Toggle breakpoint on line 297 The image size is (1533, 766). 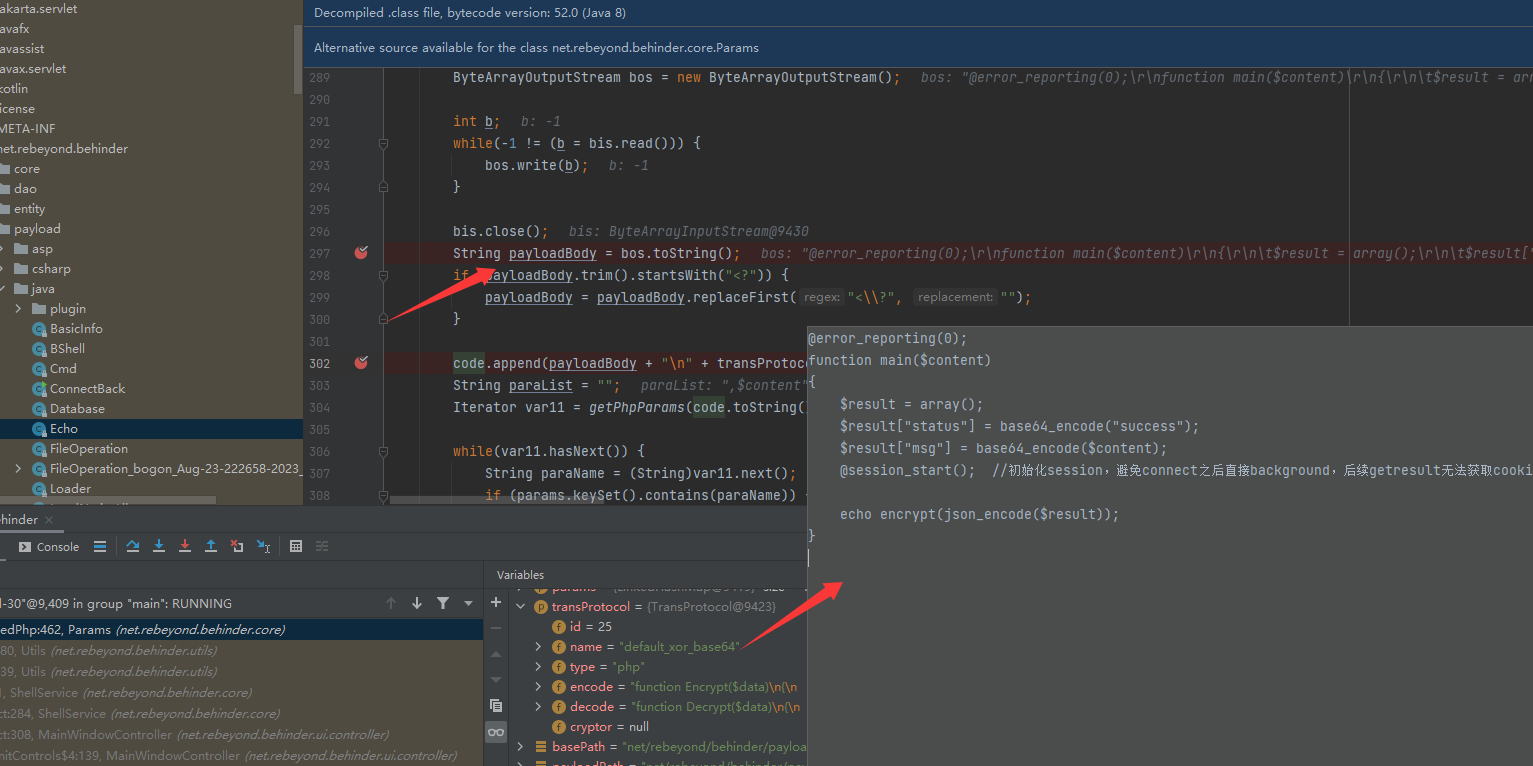pyautogui.click(x=361, y=253)
